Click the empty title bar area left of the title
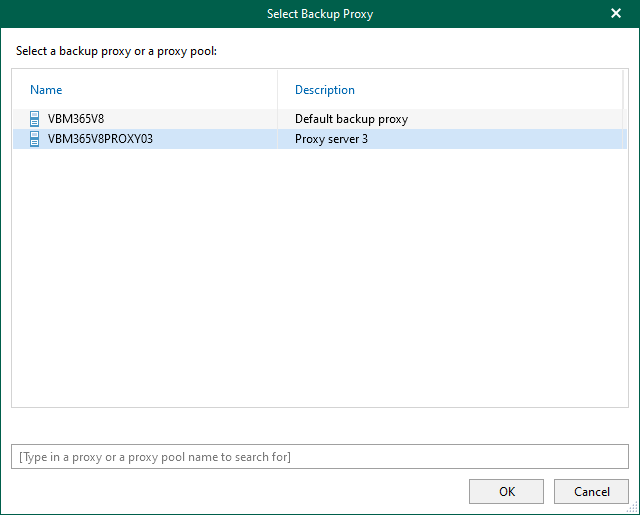 (120, 14)
